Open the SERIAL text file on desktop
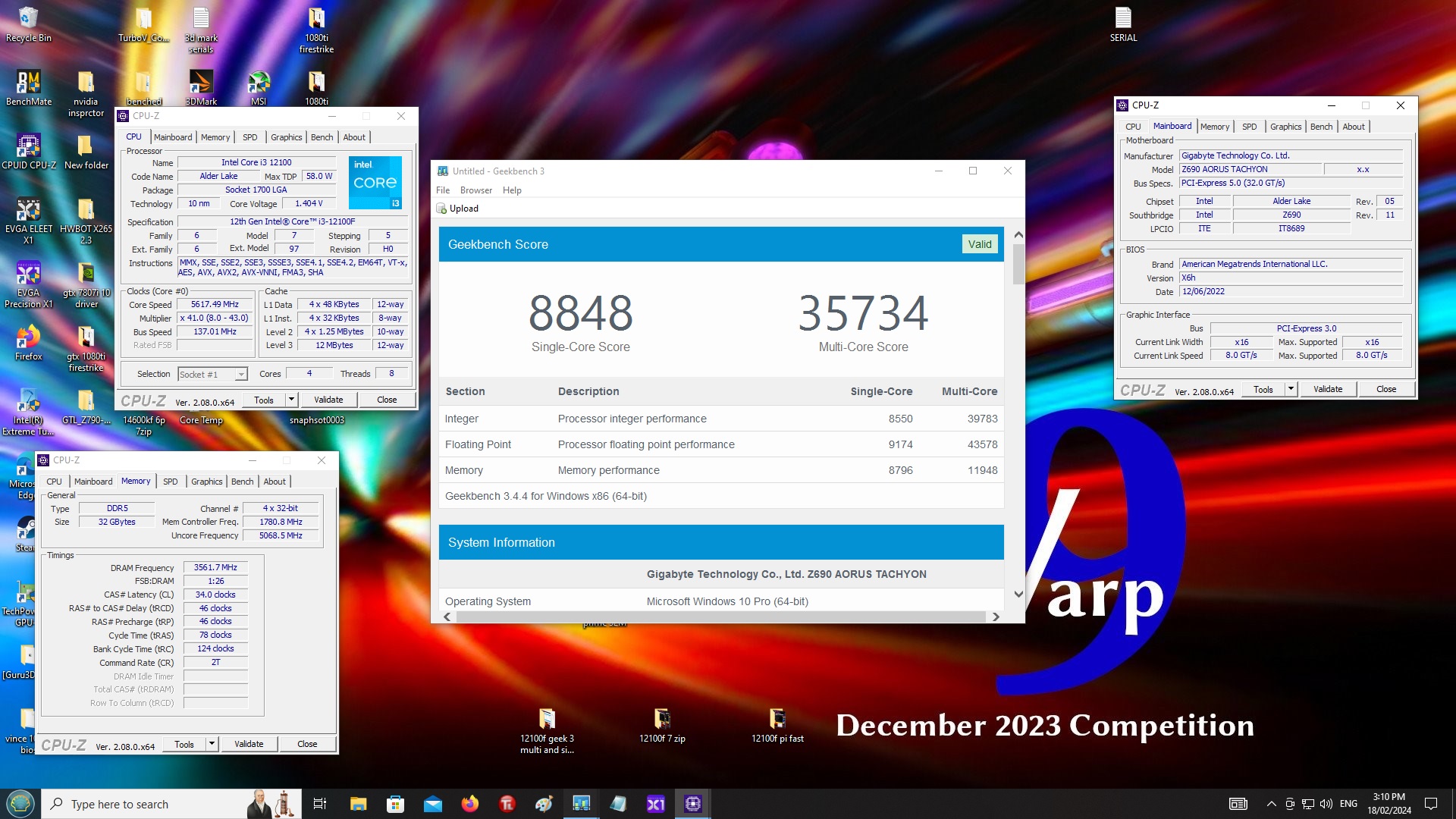Image resolution: width=1456 pixels, height=819 pixels. click(1123, 25)
